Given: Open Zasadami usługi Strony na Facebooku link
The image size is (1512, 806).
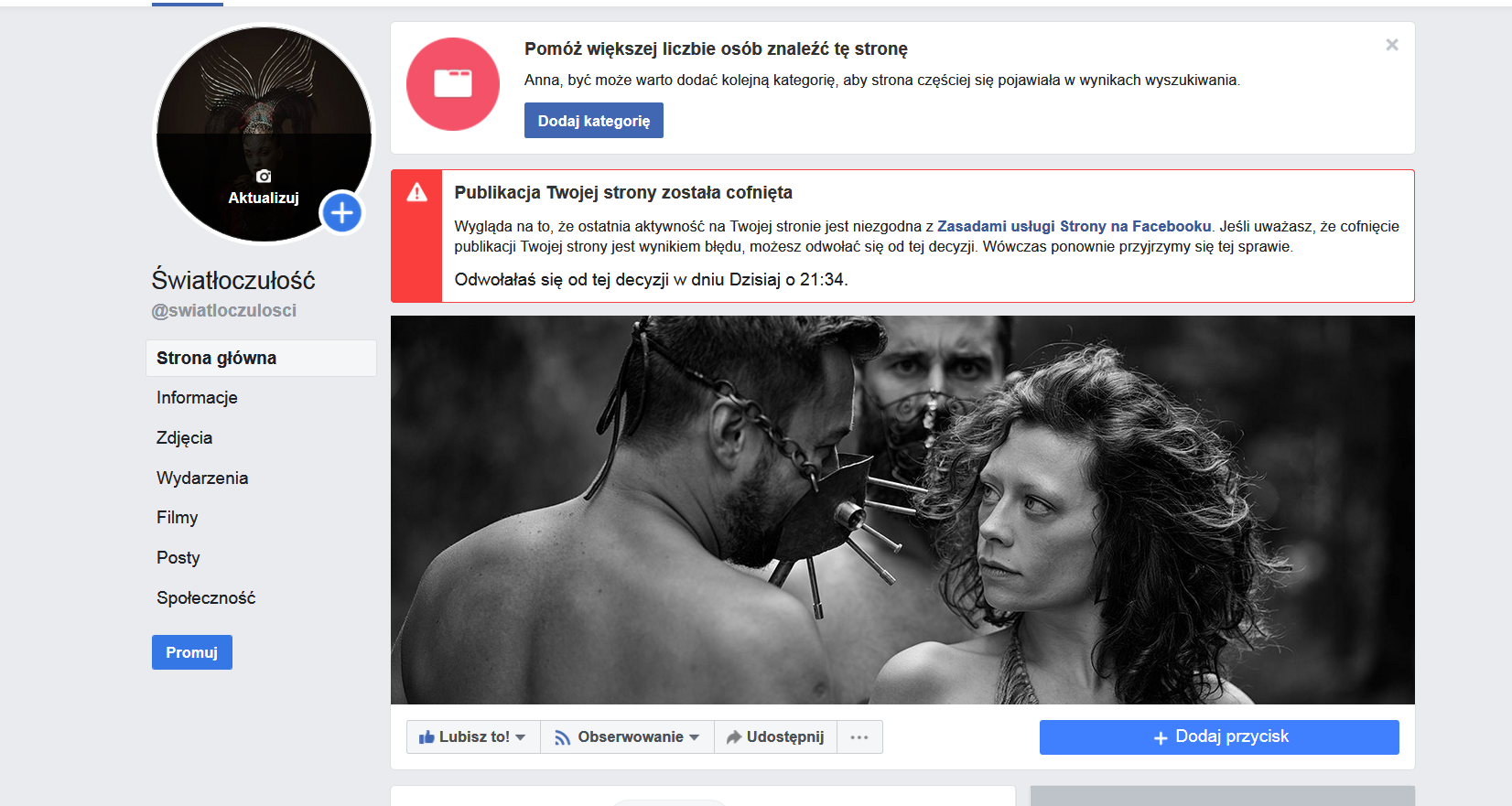Looking at the screenshot, I should pyautogui.click(x=1074, y=226).
